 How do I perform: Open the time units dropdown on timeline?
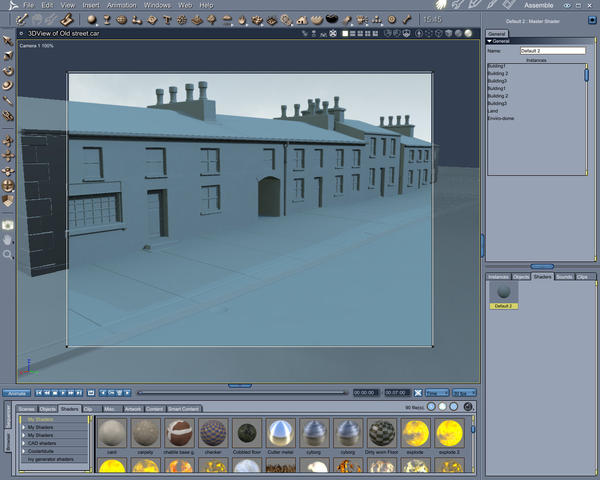tap(437, 393)
